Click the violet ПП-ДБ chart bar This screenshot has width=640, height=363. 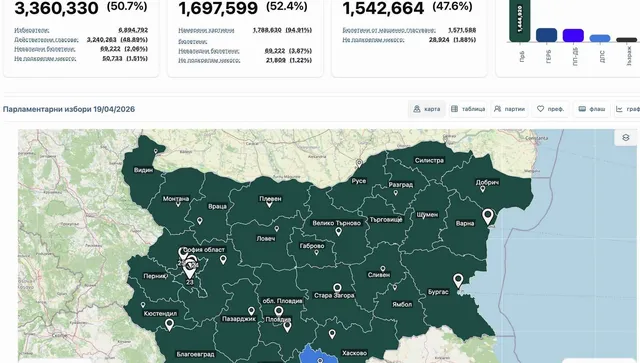point(573,36)
